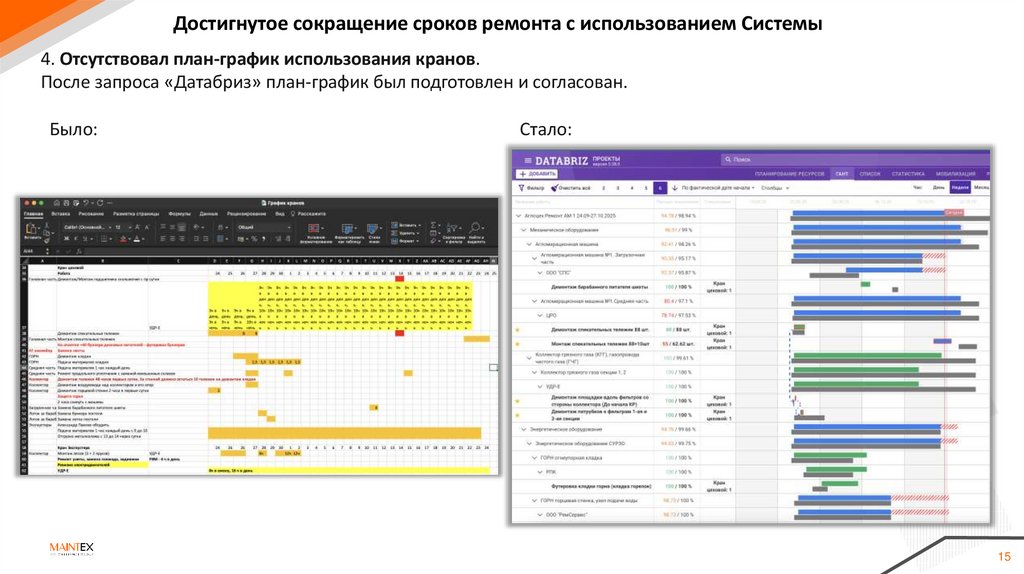Click Excel home icon in title bar
Viewport: 1024px width, 574px height.
(56, 202)
